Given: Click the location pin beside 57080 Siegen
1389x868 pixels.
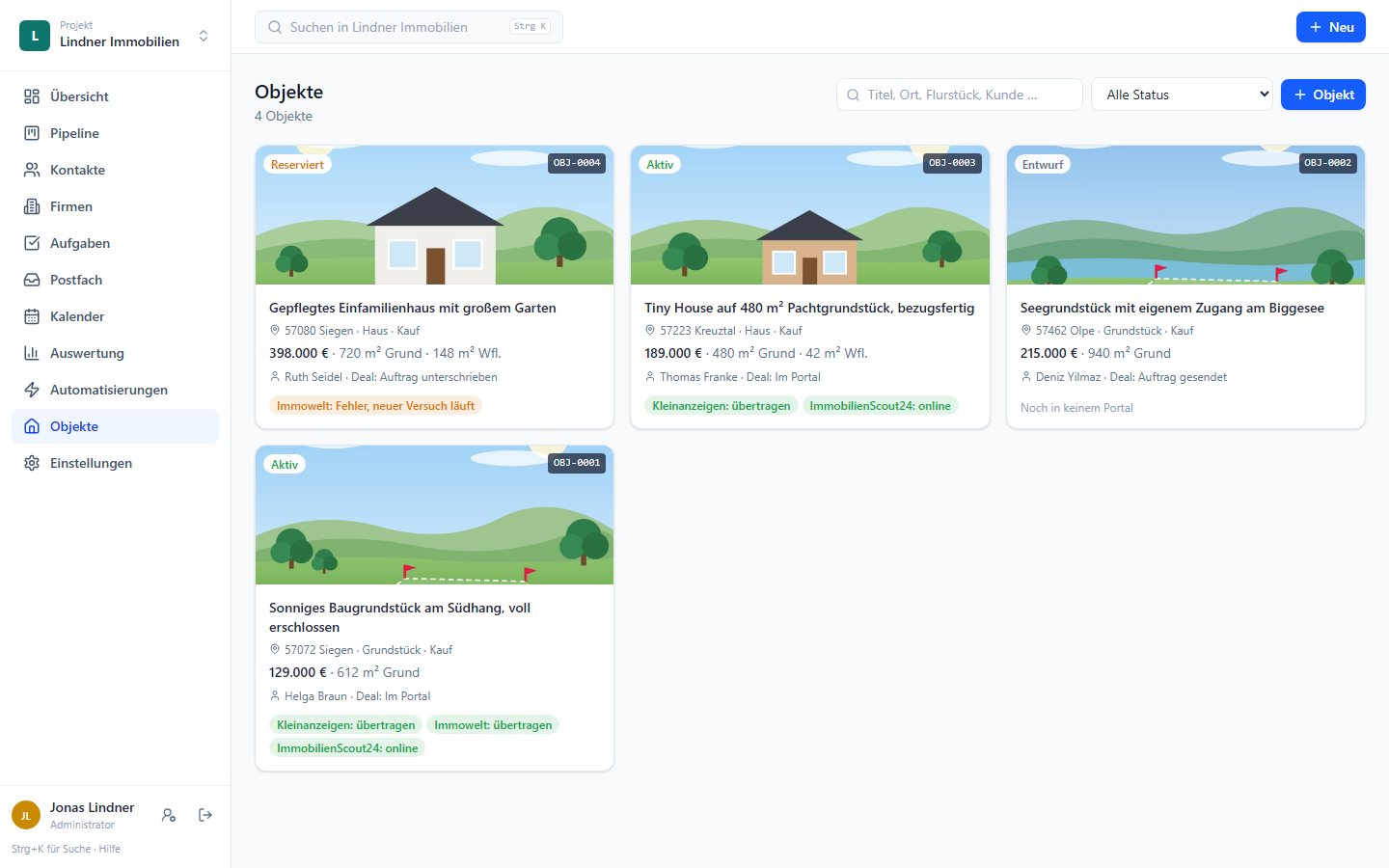Looking at the screenshot, I should [275, 330].
